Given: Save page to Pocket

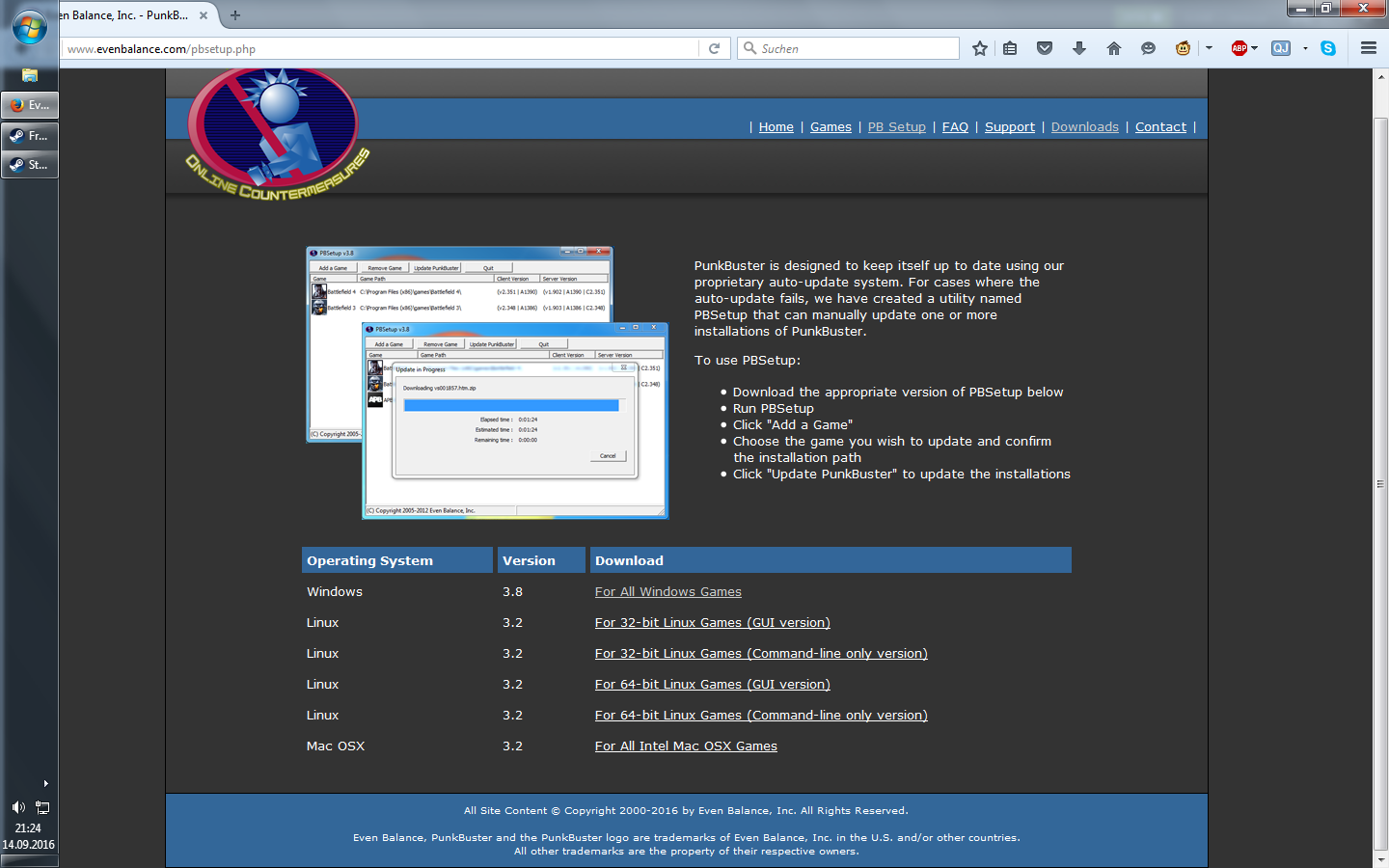Looking at the screenshot, I should click(1045, 48).
